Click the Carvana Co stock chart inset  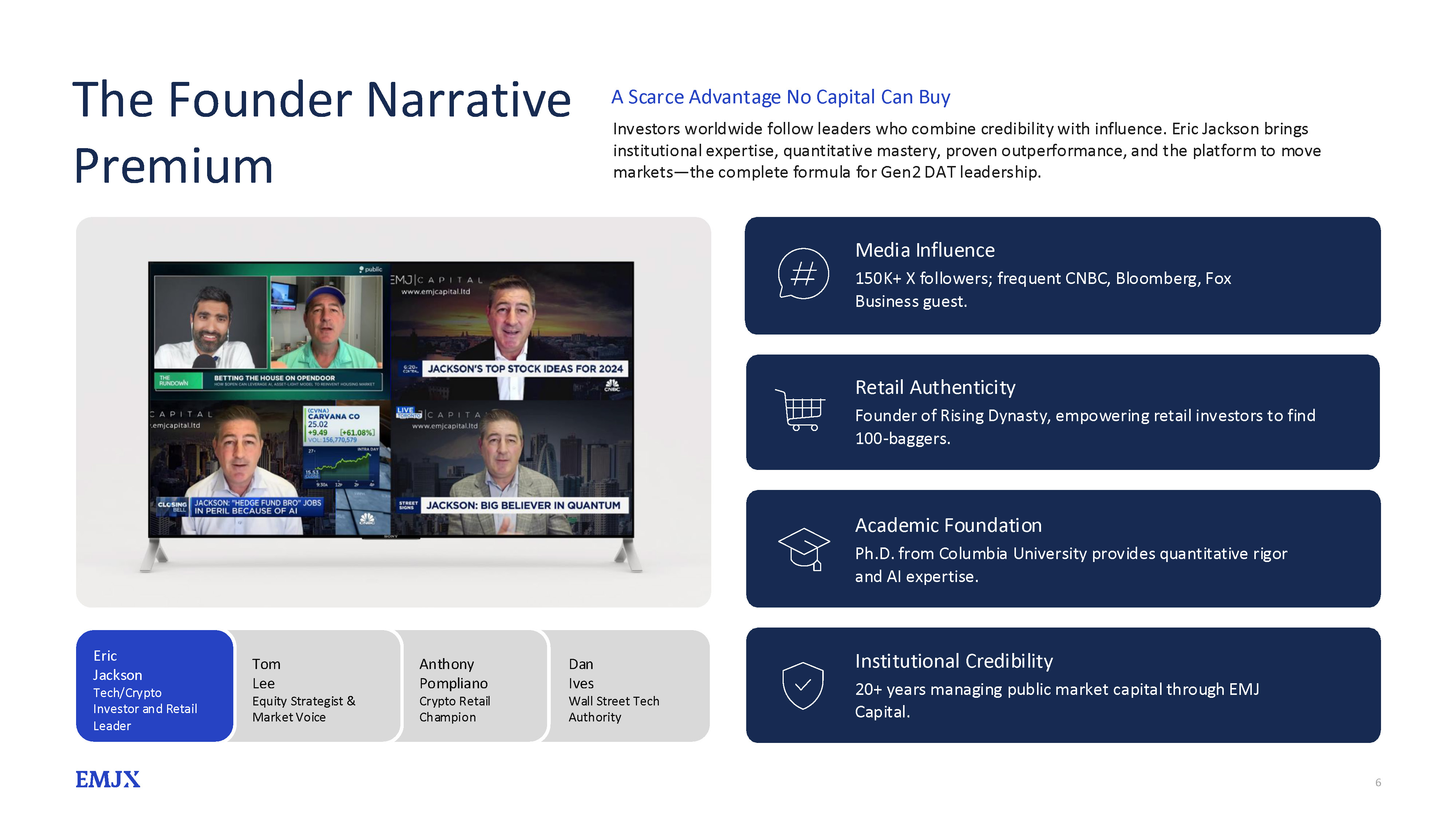(x=341, y=447)
